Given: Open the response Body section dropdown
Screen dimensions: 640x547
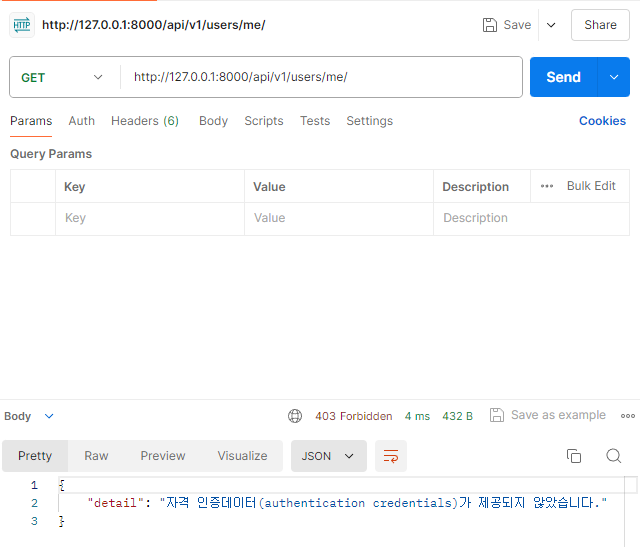Looking at the screenshot, I should [x=49, y=416].
